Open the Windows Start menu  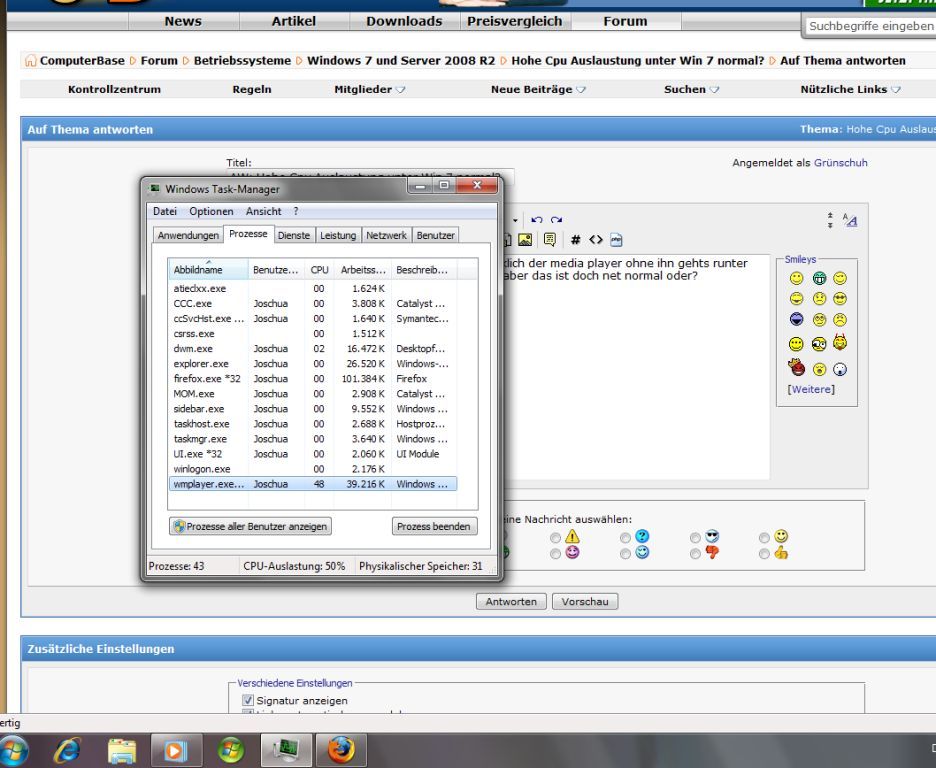coord(12,751)
